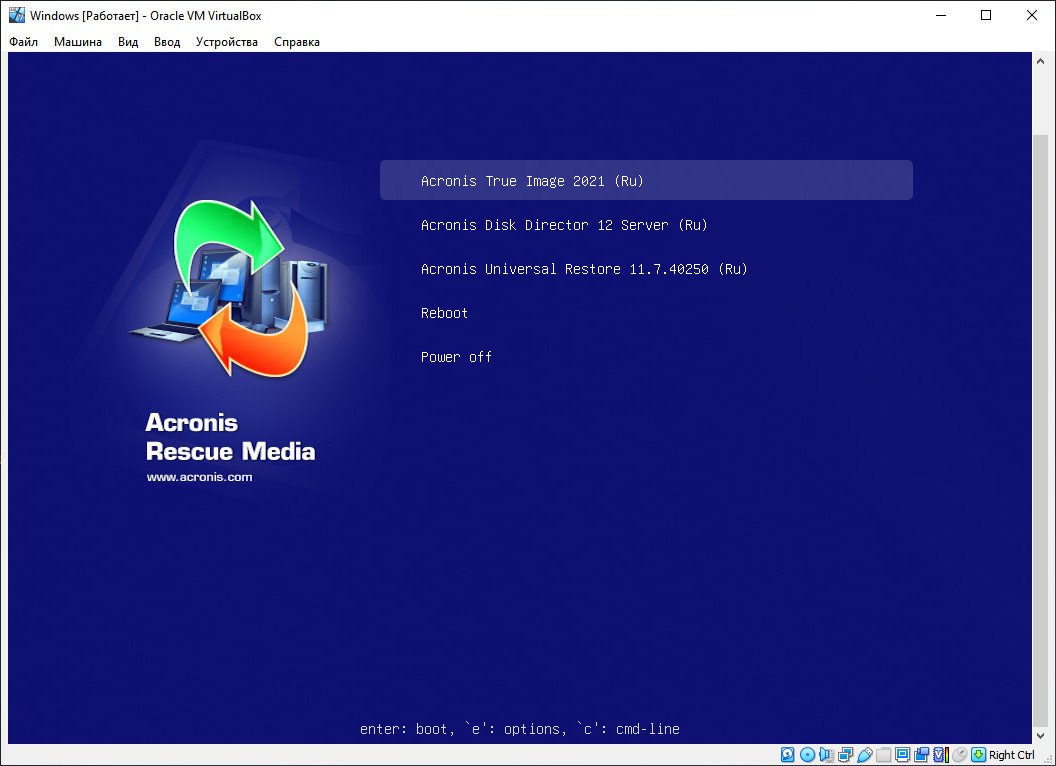This screenshot has height=766, width=1056.
Task: Maximize the VirtualBox window
Action: [986, 15]
